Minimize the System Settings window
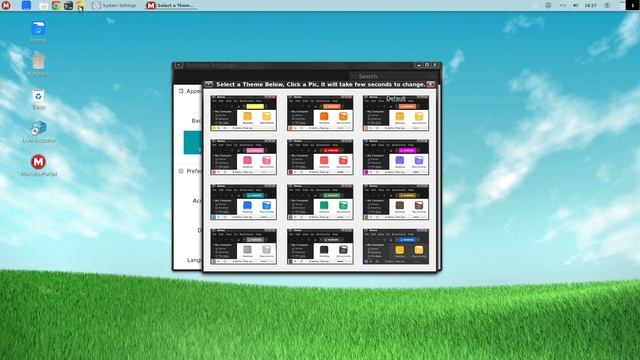Viewport: 640px width, 360px height. (x=419, y=65)
